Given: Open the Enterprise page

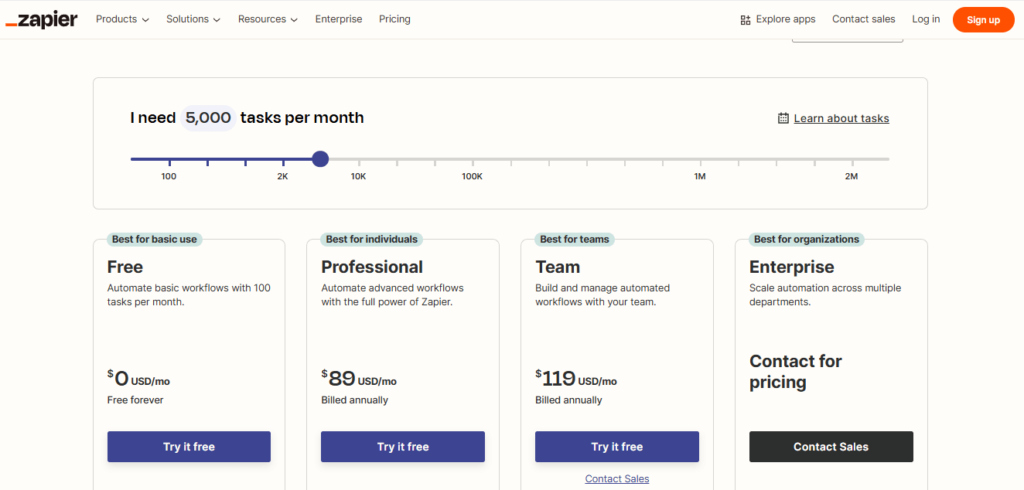Looking at the screenshot, I should point(338,20).
